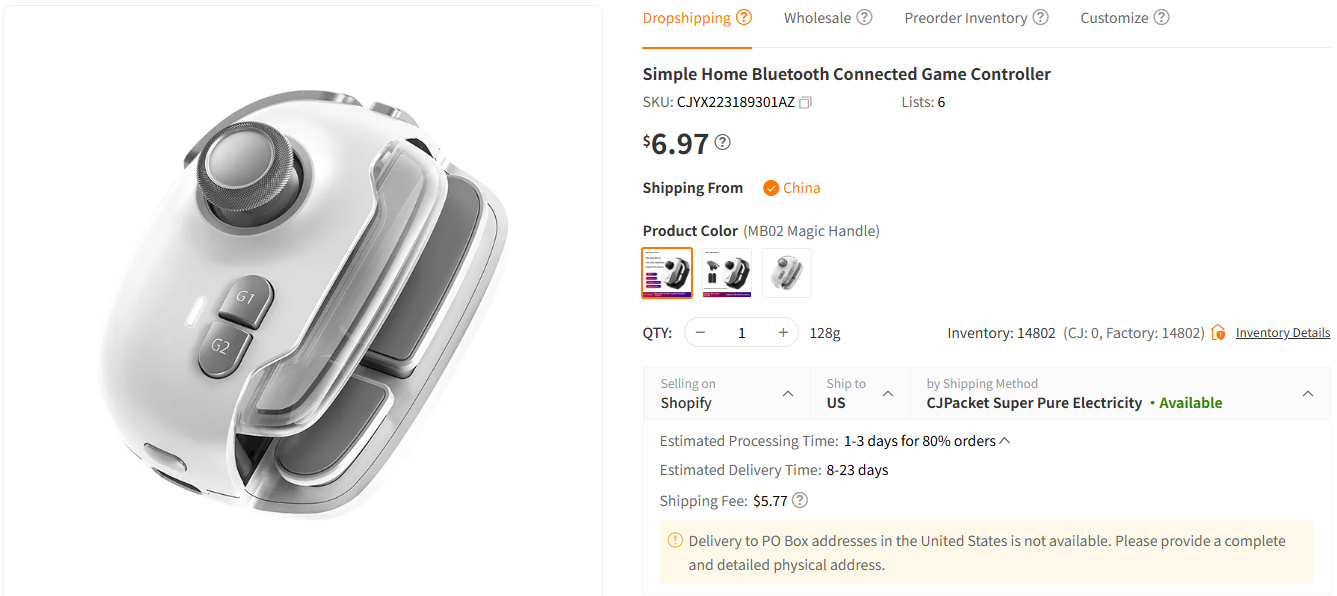
Task: Decrease quantity with the minus button
Action: (701, 333)
